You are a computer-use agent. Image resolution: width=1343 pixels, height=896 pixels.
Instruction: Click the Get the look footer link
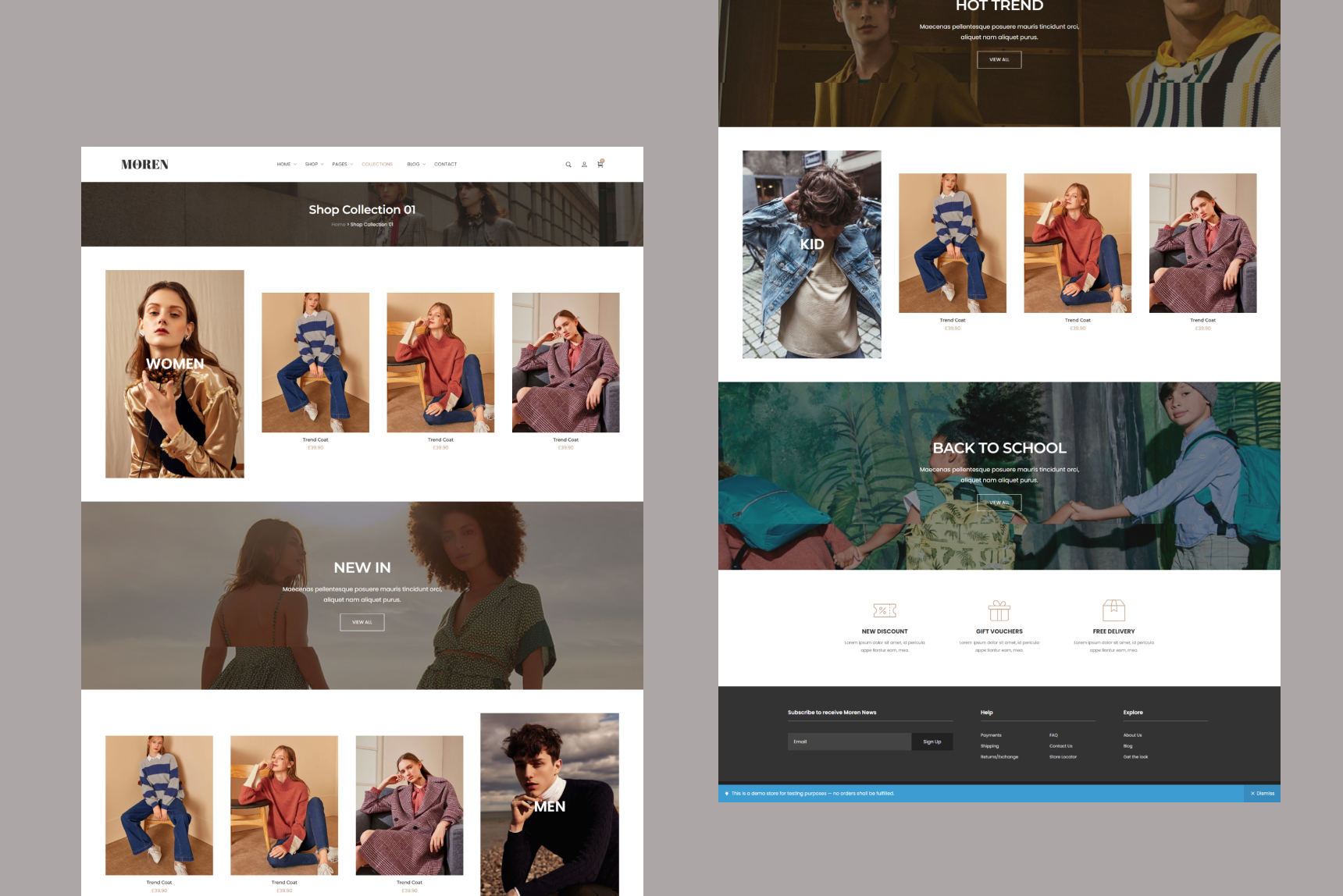(1135, 757)
